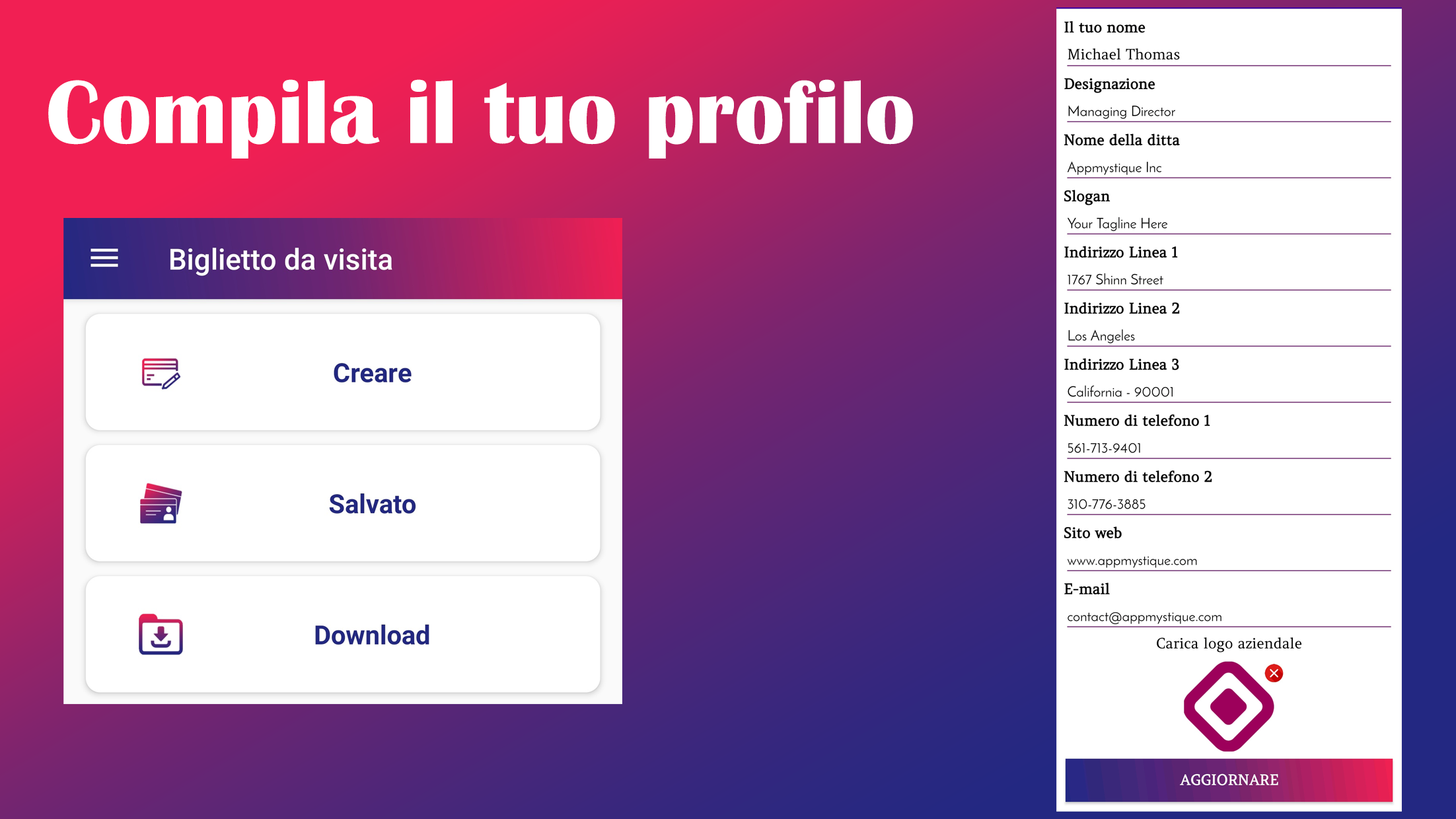Open the Download option
Screen dimensions: 1456x819
coord(343,634)
